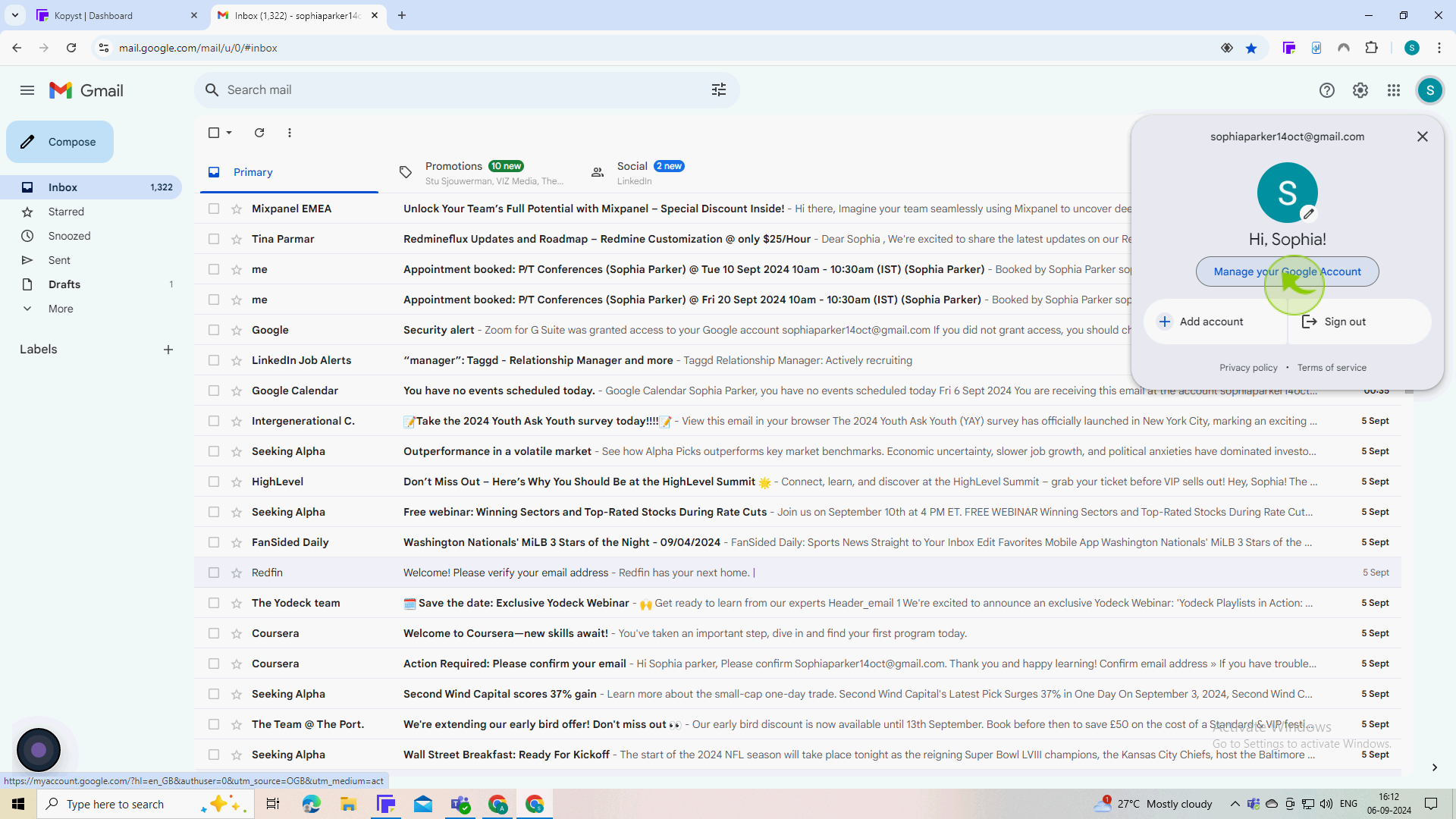
Task: Star the HighLevel email
Action: tap(237, 482)
